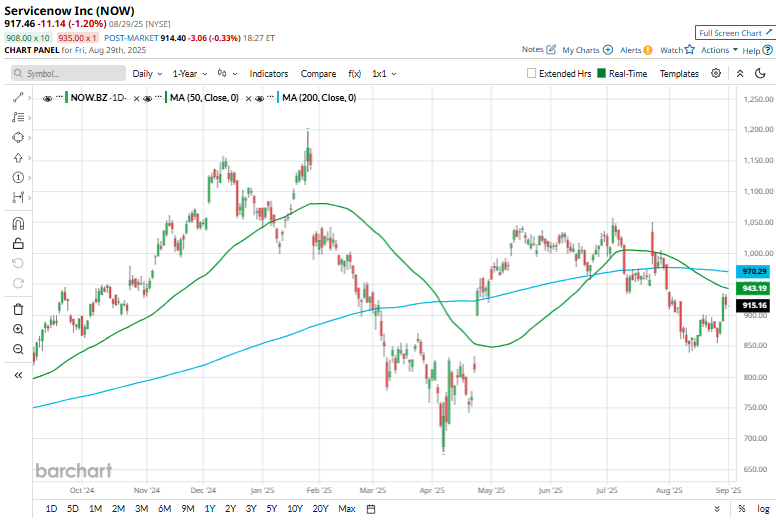Expand the Fibonacci tool submenu arrow
The width and height of the screenshot is (776, 521).
pos(29,118)
